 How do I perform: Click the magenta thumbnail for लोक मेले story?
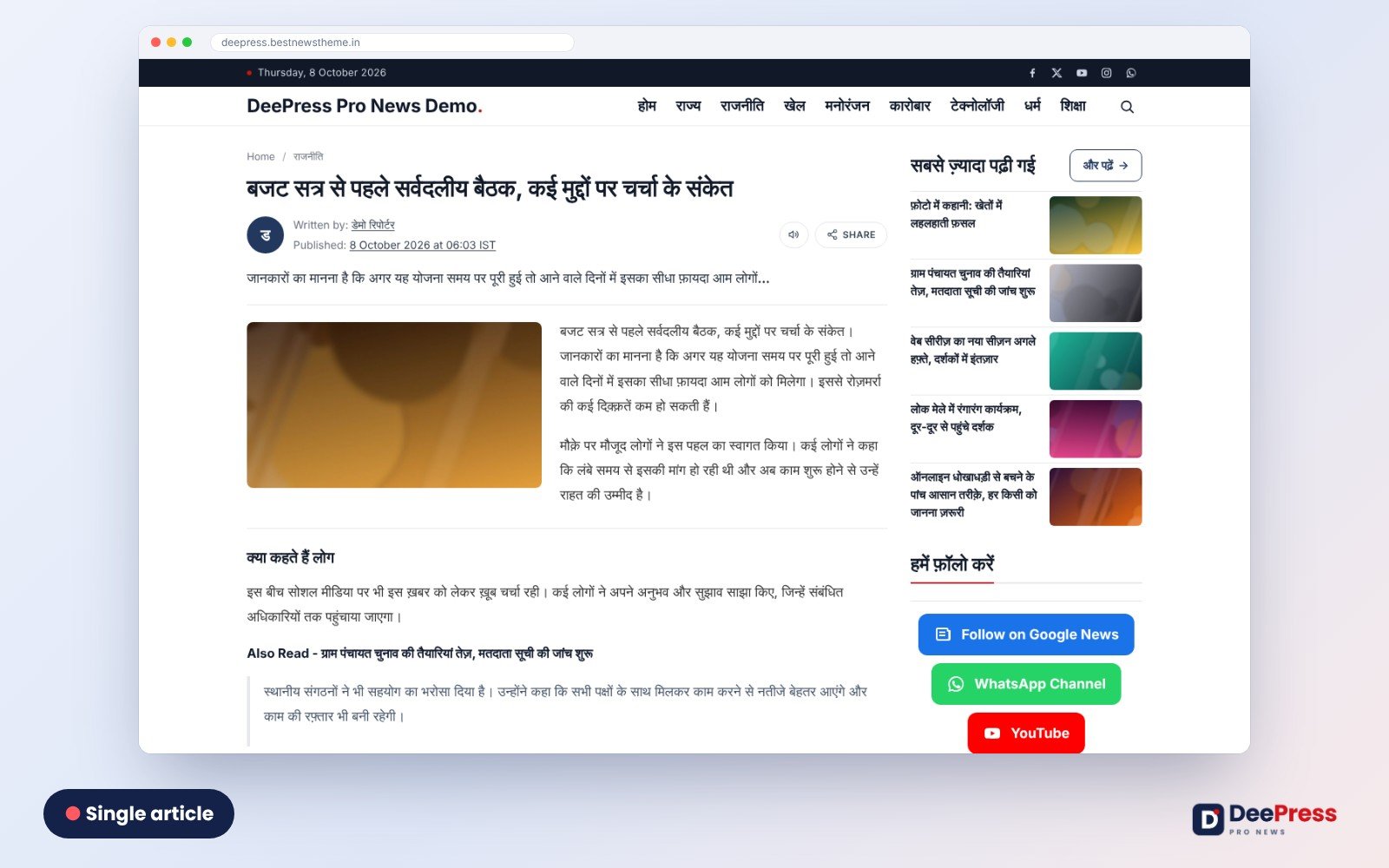click(1096, 429)
